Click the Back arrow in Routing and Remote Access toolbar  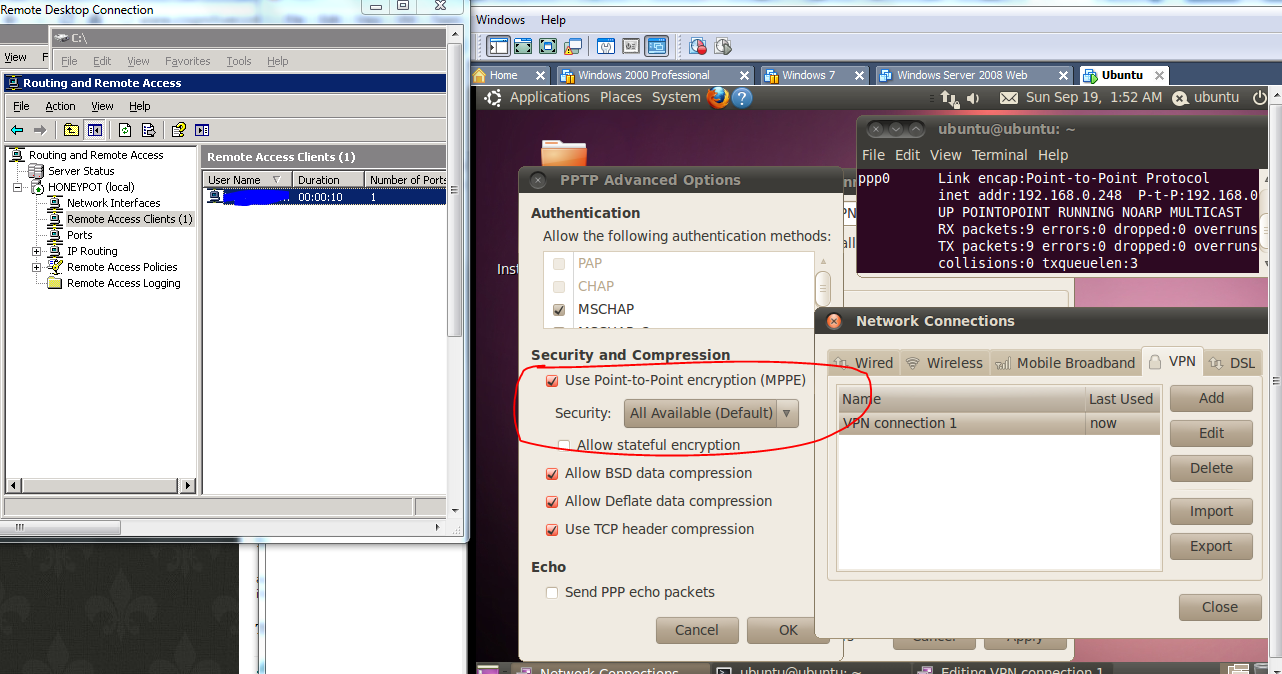pyautogui.click(x=16, y=130)
